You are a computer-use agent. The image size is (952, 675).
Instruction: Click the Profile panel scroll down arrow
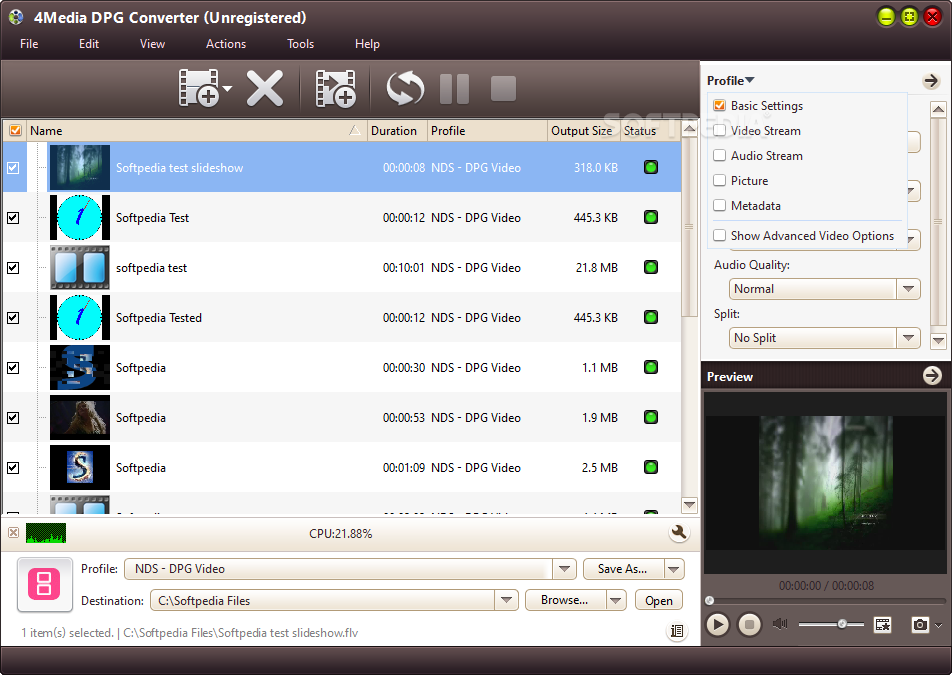(x=938, y=340)
